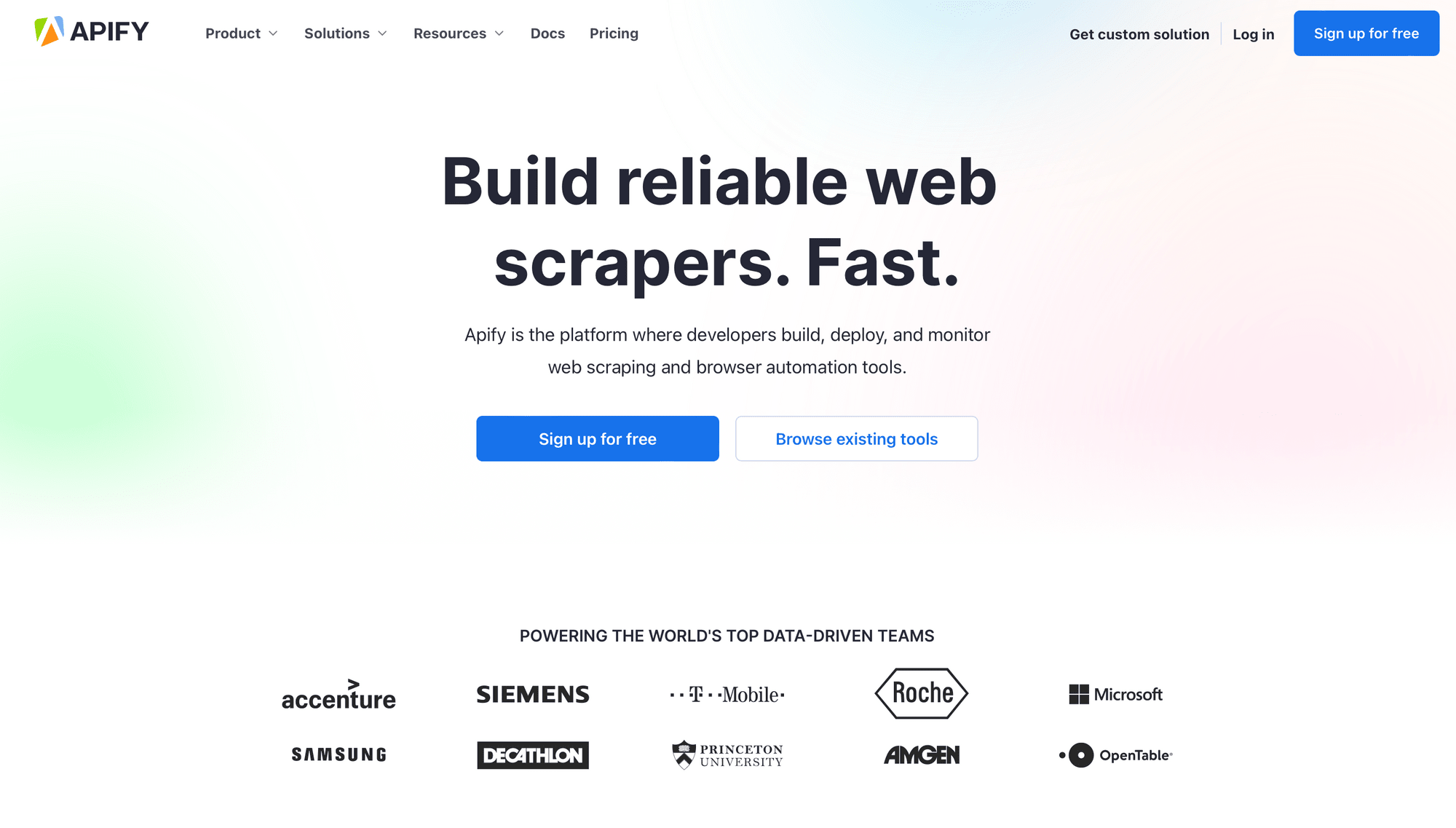Open the Pricing menu item
This screenshot has width=1456, height=828.
(614, 33)
